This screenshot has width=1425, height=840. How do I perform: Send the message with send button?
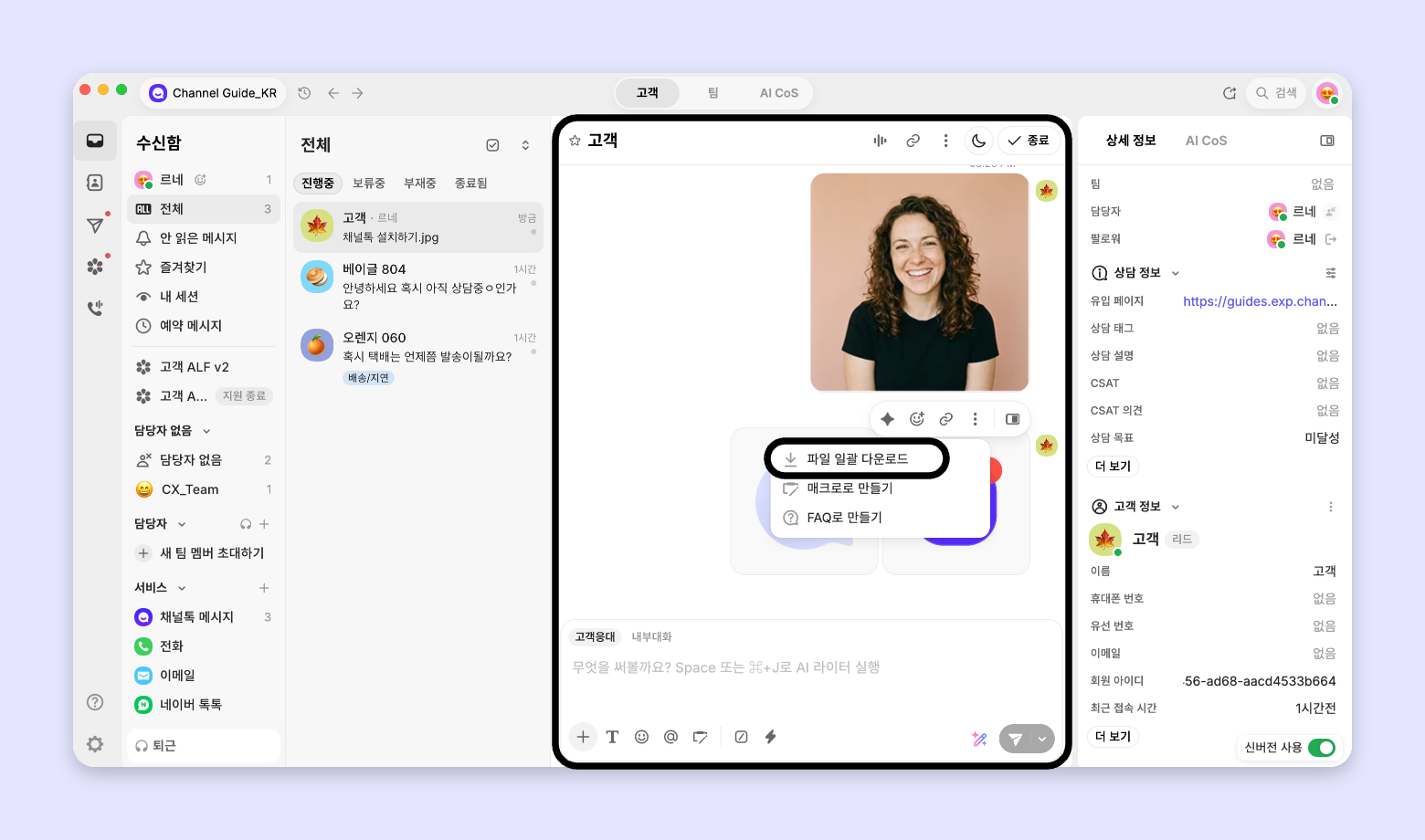coord(1014,739)
